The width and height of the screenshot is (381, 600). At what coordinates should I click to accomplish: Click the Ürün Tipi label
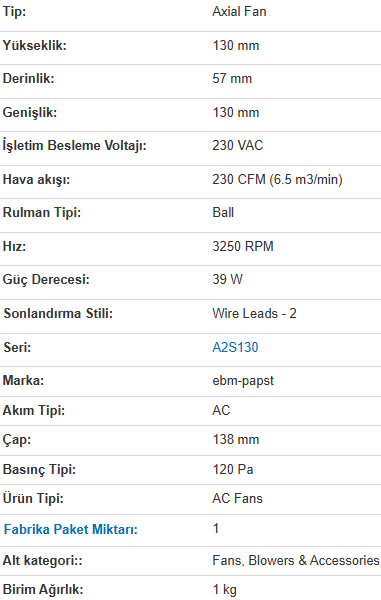point(33,499)
